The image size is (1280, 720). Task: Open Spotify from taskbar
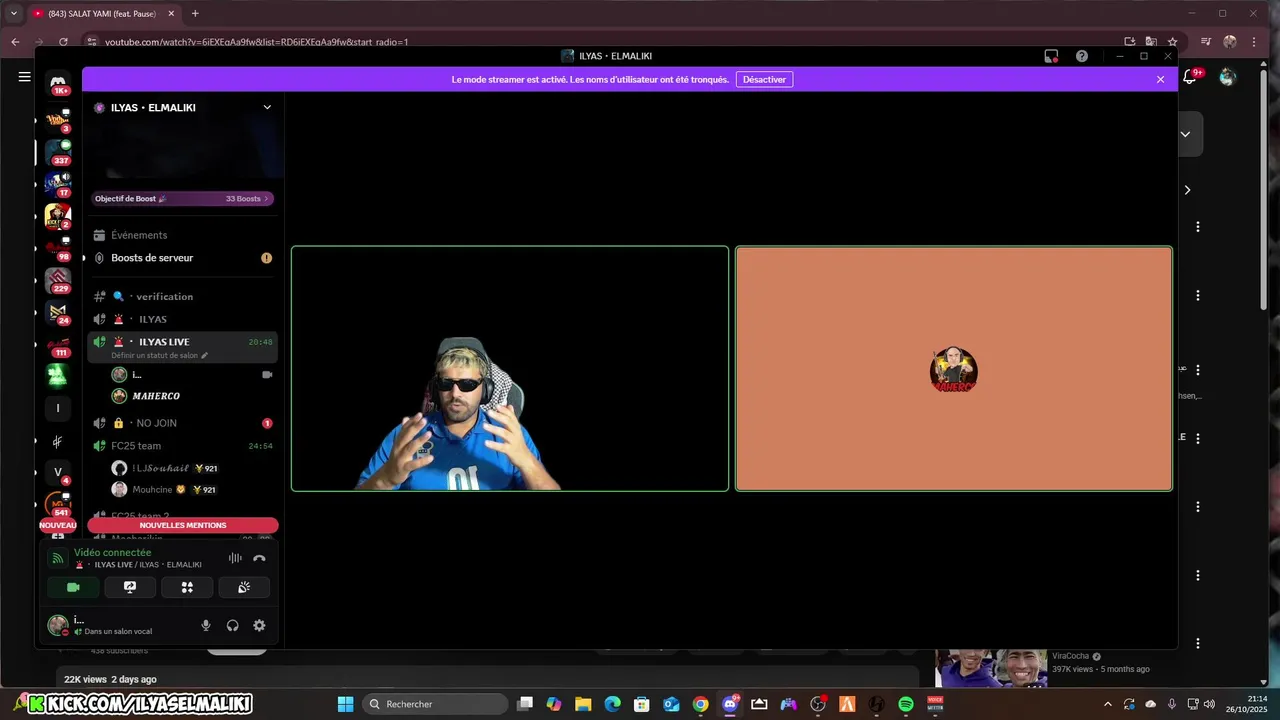906,704
